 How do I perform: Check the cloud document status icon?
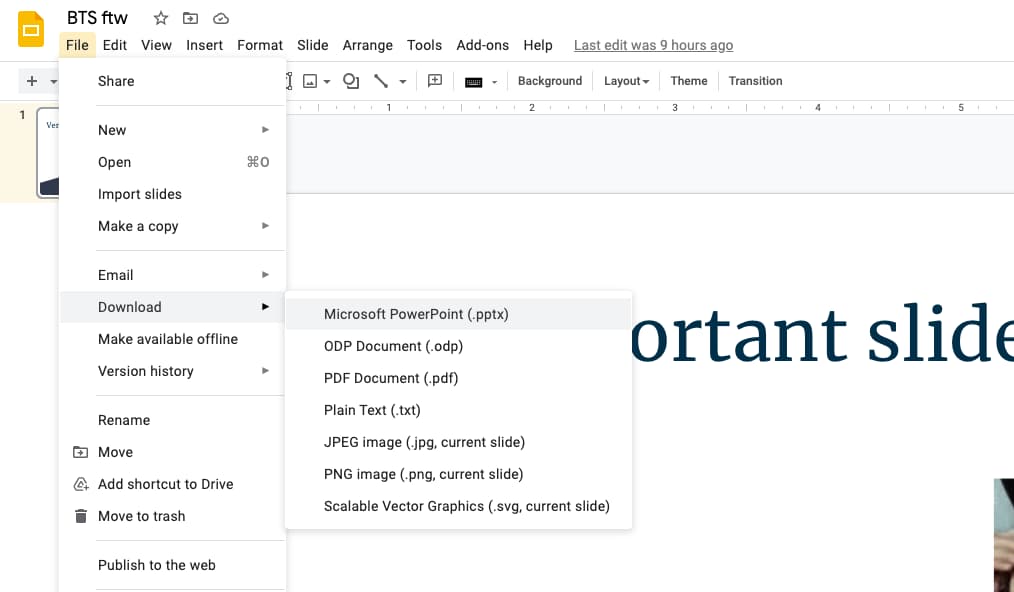[221, 18]
